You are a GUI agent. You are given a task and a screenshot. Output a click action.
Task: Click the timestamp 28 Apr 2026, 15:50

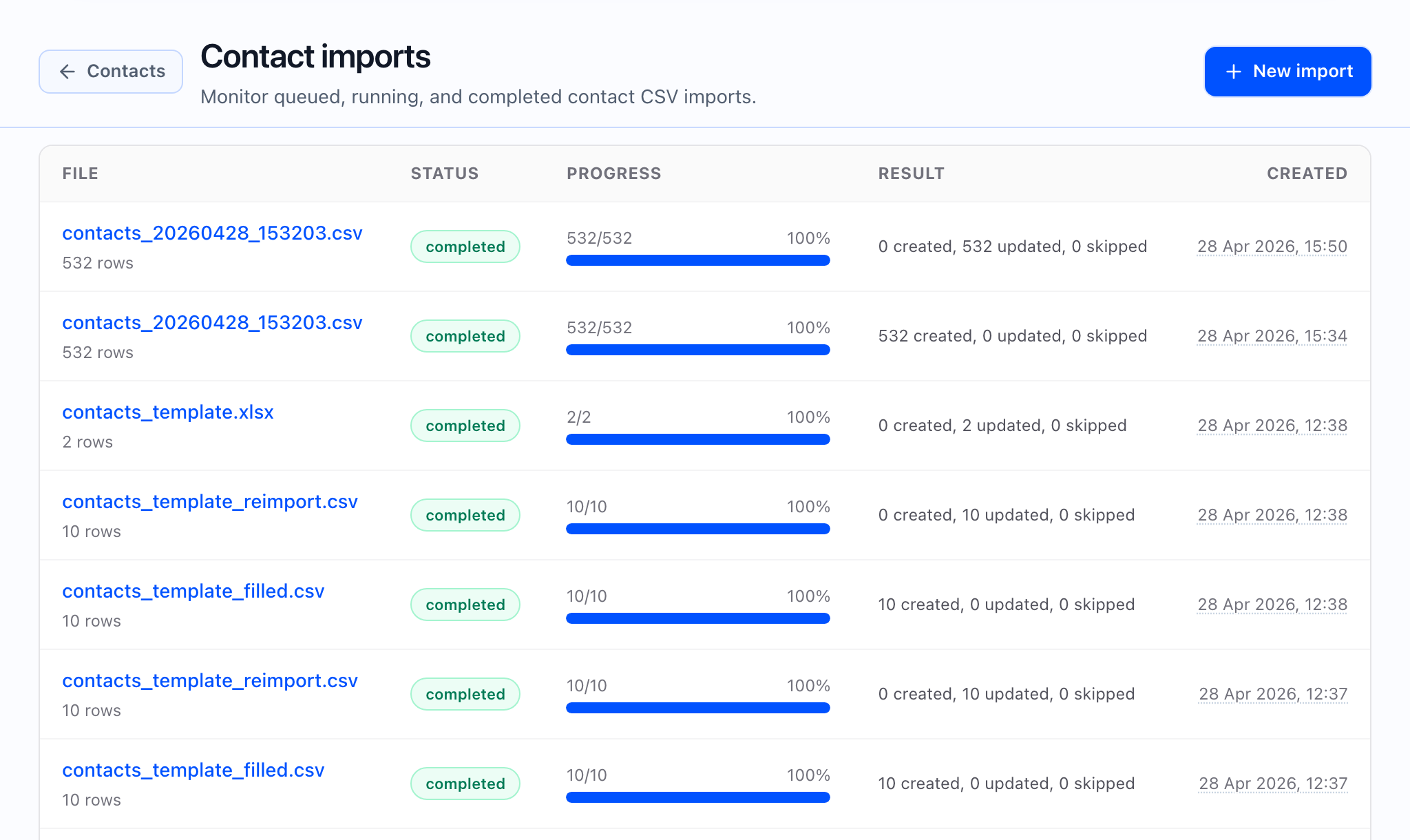(x=1272, y=246)
